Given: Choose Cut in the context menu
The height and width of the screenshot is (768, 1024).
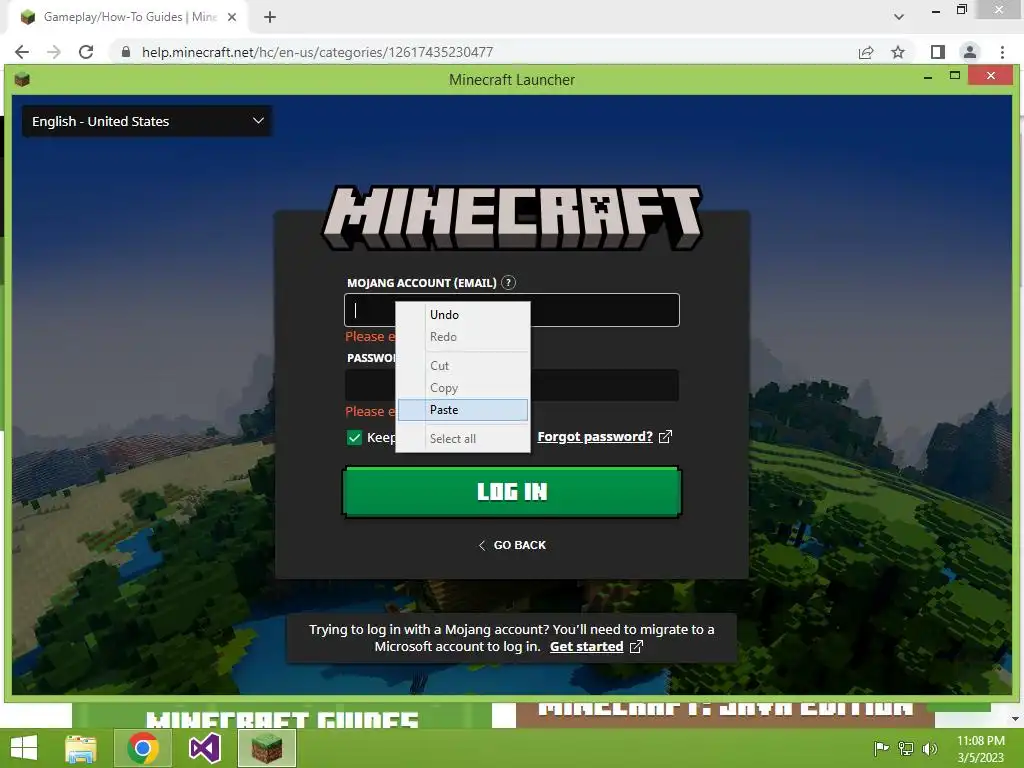Looking at the screenshot, I should click(463, 366).
